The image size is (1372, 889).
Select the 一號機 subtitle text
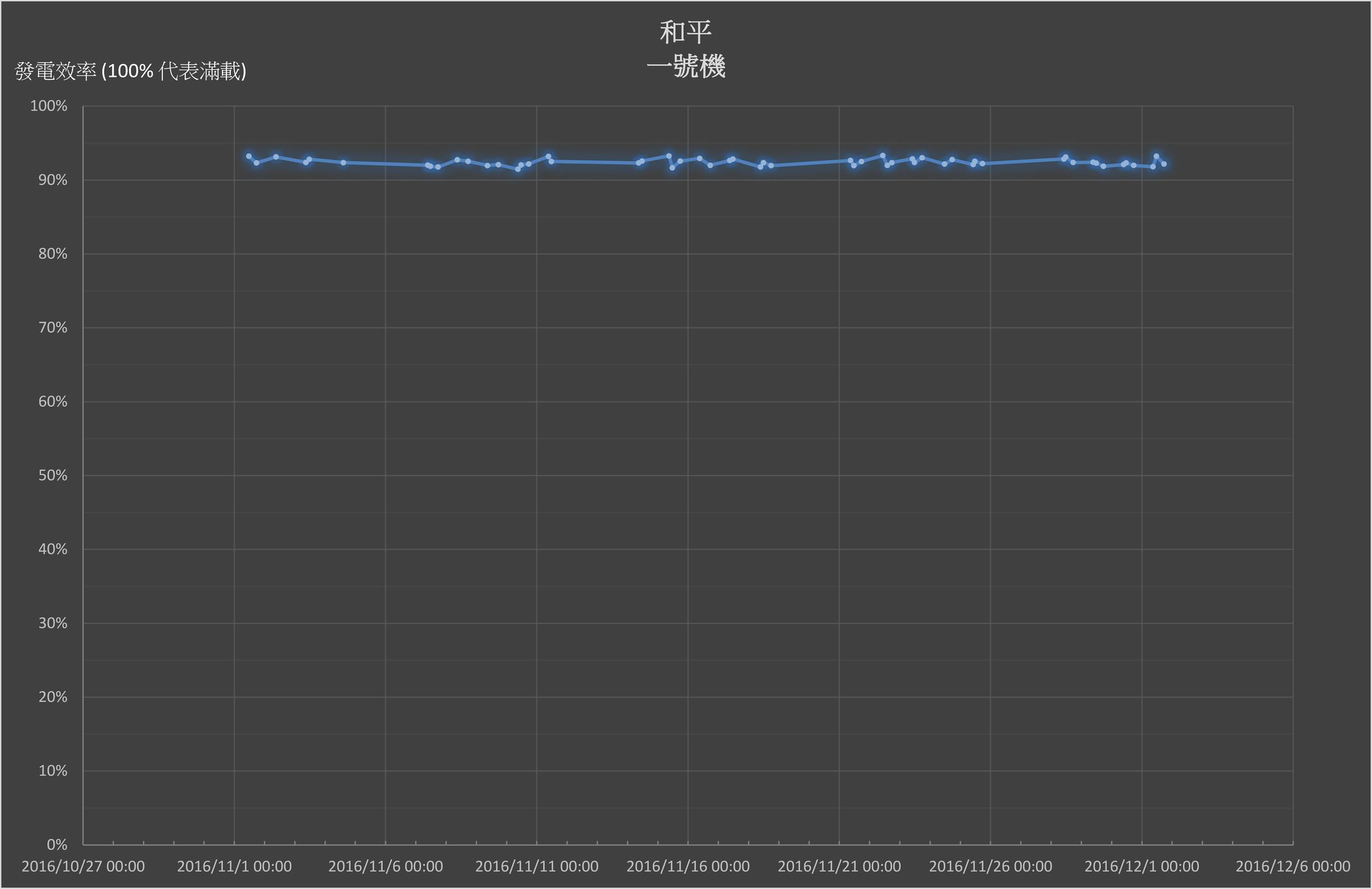[x=685, y=67]
